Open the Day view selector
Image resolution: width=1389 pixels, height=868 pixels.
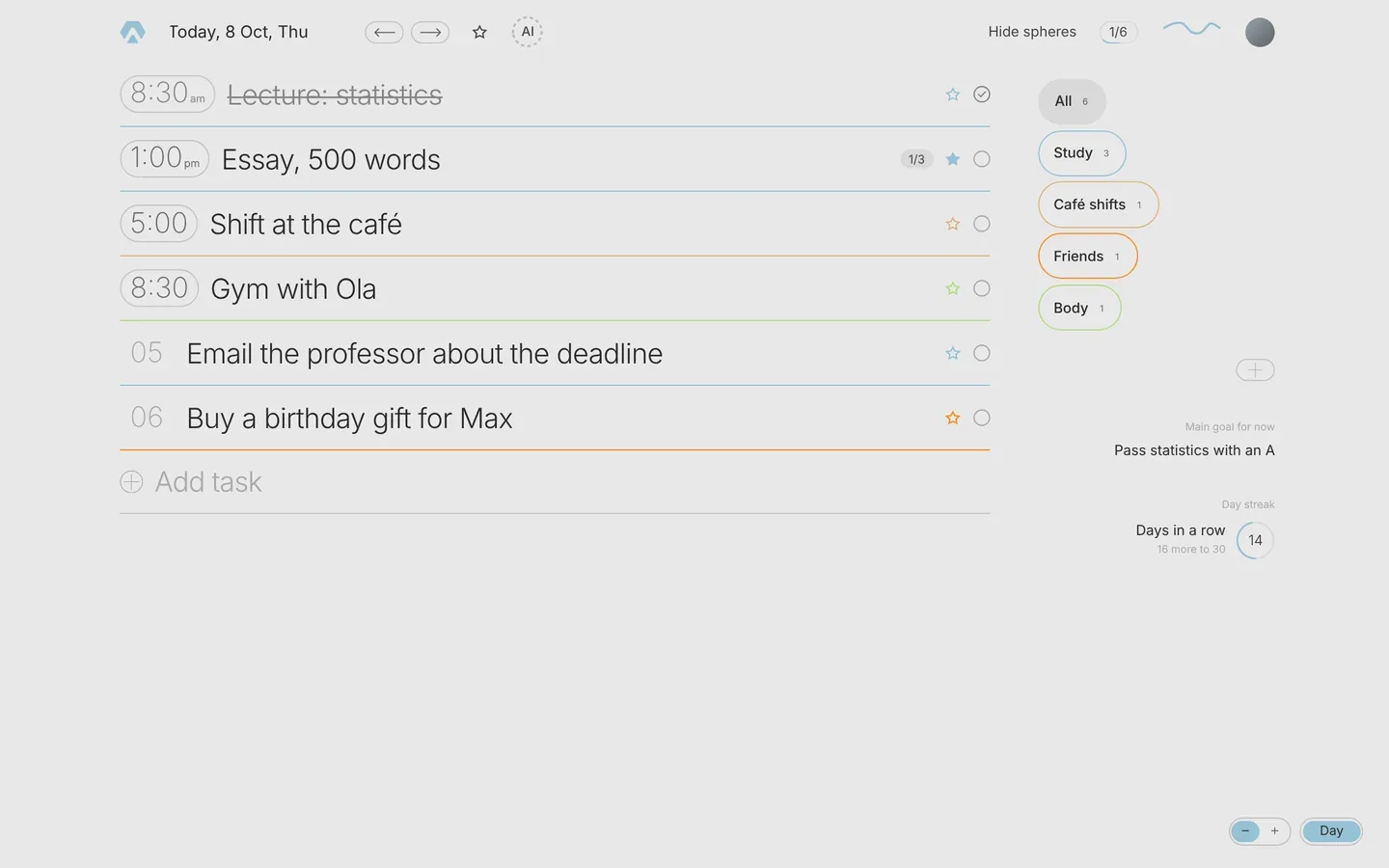click(x=1331, y=831)
